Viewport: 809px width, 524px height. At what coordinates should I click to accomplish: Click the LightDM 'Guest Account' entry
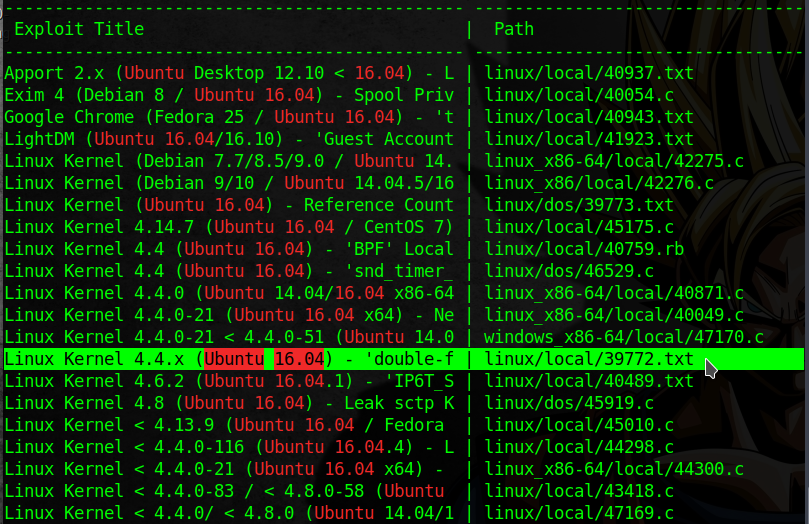click(229, 139)
